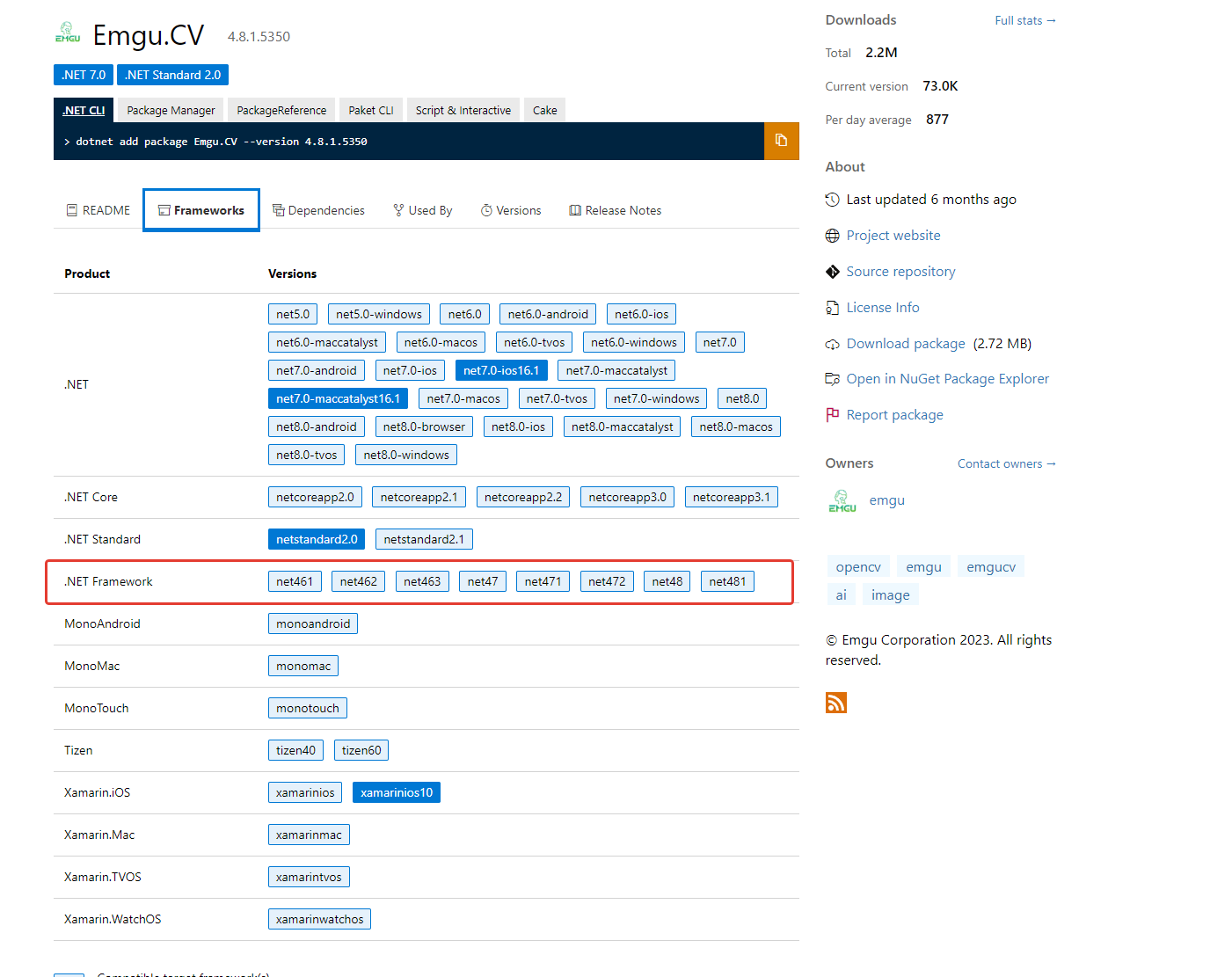The width and height of the screenshot is (1232, 977).
Task: Open the Source repository link
Action: 900,272
